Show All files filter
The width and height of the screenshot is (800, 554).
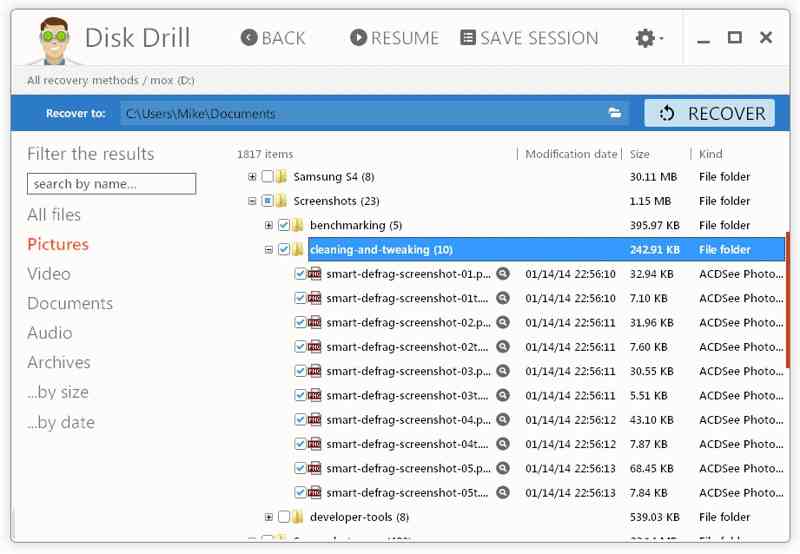pyautogui.click(x=54, y=215)
